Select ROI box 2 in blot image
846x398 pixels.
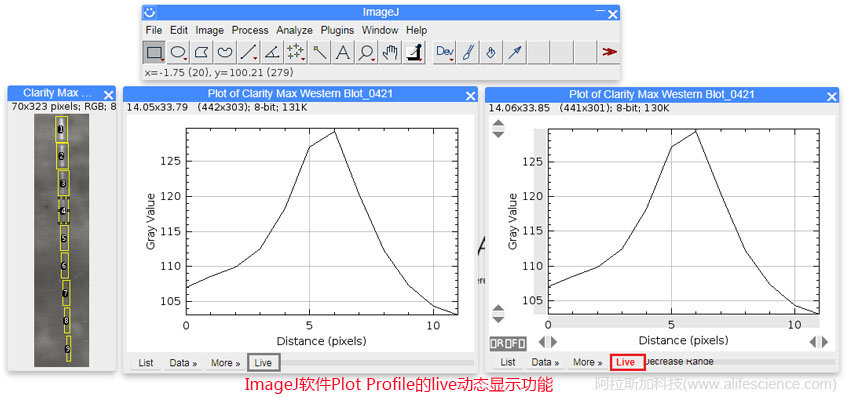tap(62, 156)
